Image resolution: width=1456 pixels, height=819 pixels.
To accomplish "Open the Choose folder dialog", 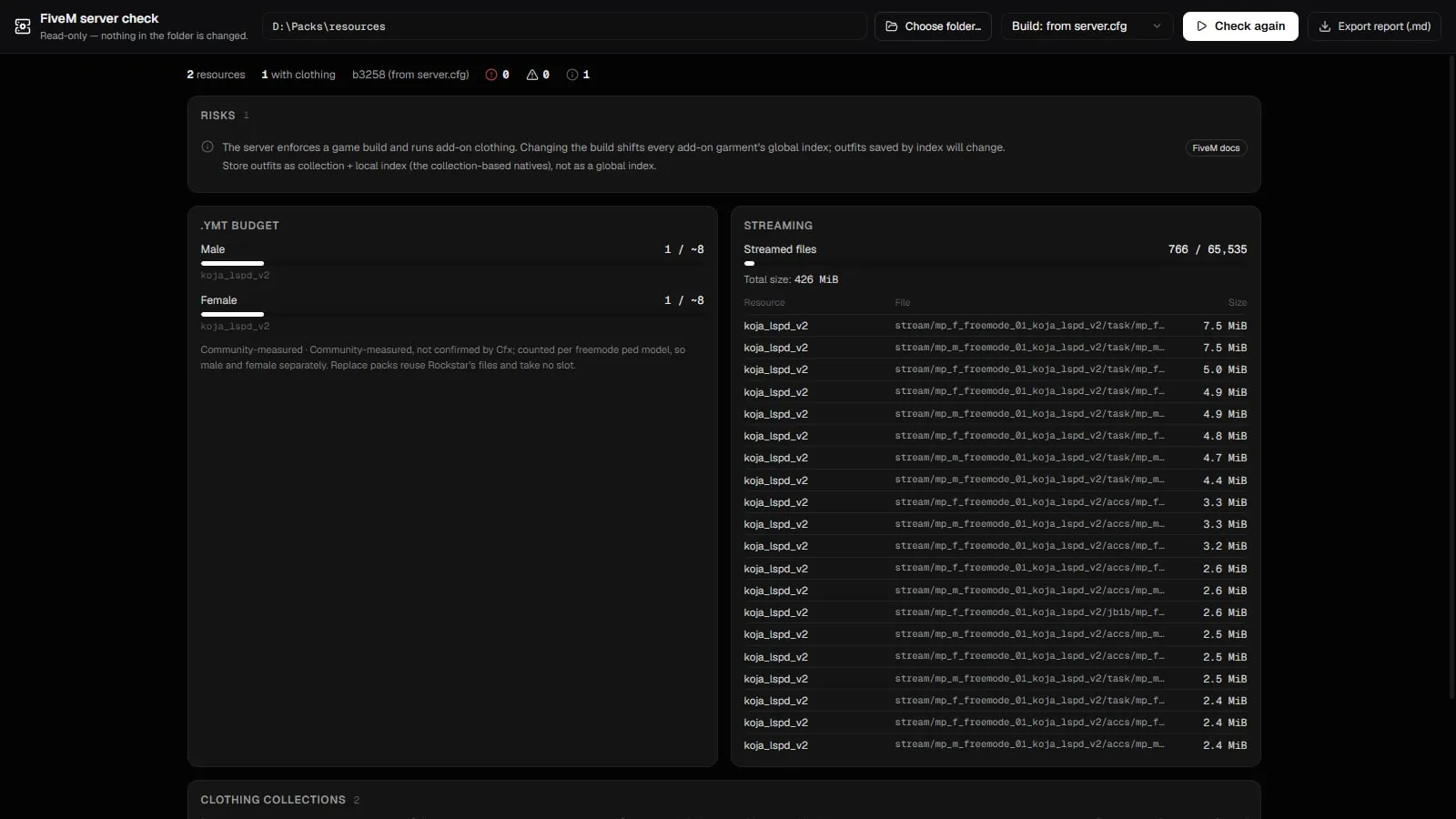I will (933, 26).
